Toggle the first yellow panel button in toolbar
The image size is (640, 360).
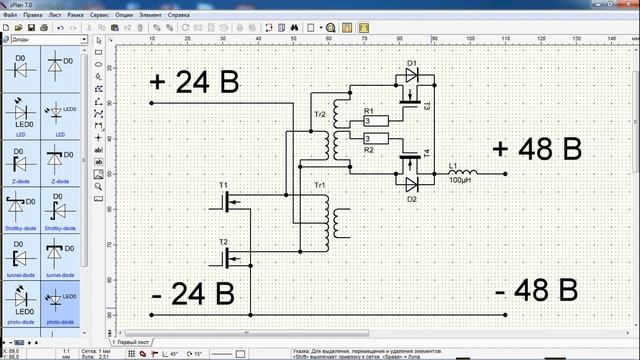point(347,28)
